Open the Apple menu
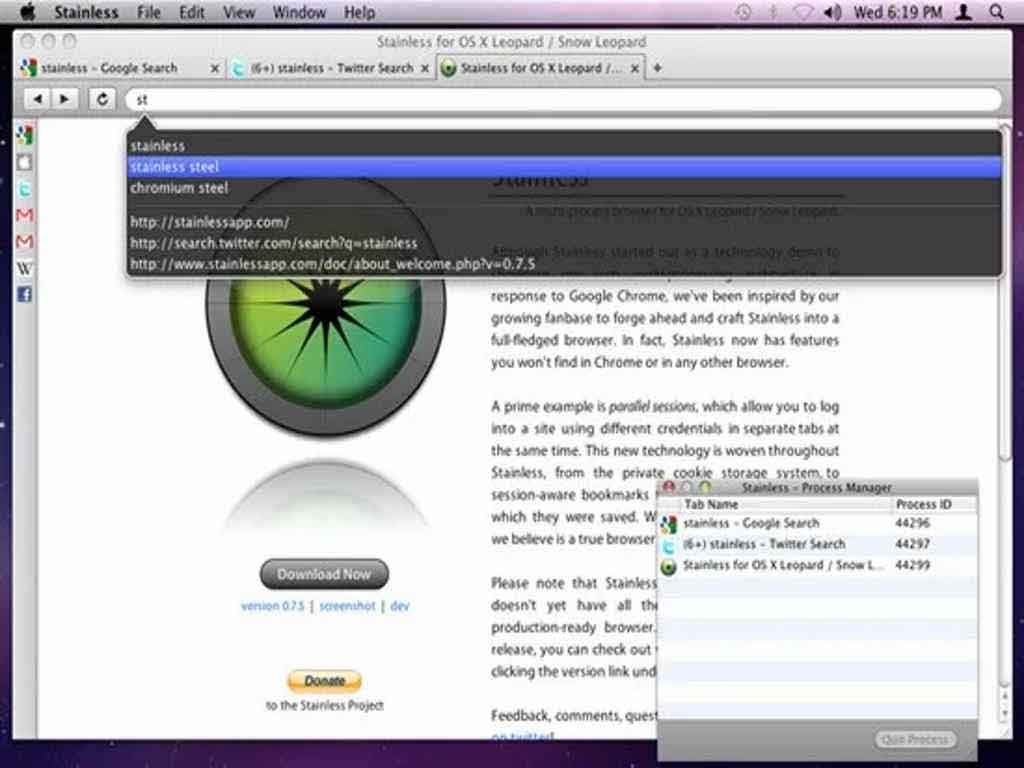 click(x=28, y=12)
